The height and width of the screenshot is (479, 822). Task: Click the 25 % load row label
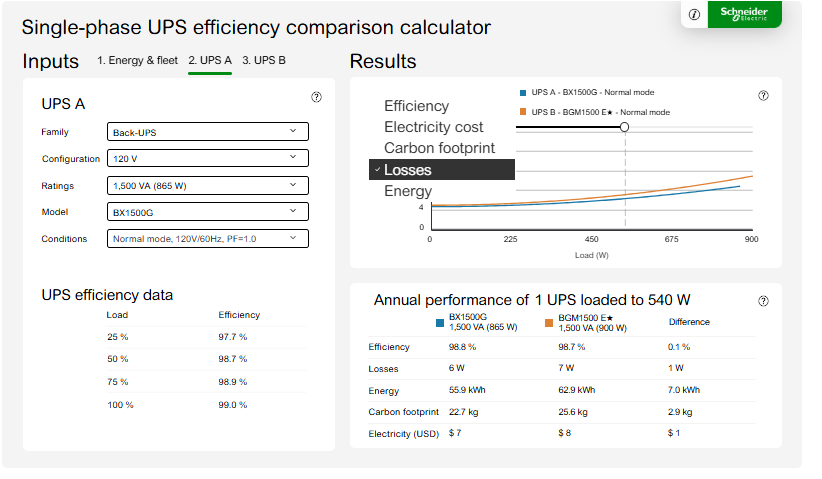tap(118, 337)
